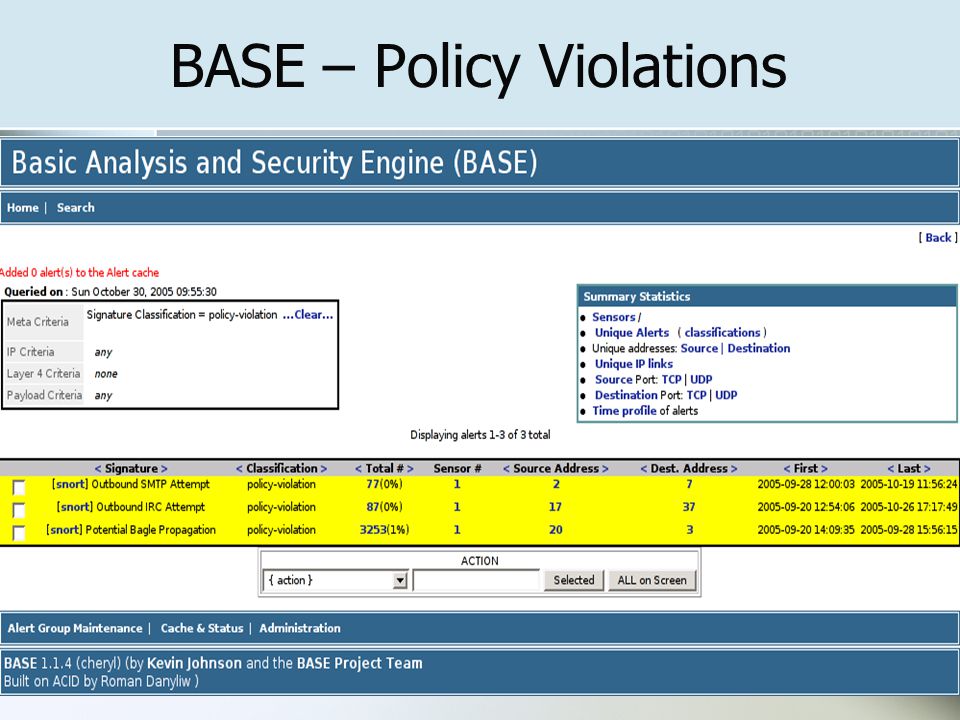Click the empty action text field
The image size is (960, 720).
click(x=476, y=580)
